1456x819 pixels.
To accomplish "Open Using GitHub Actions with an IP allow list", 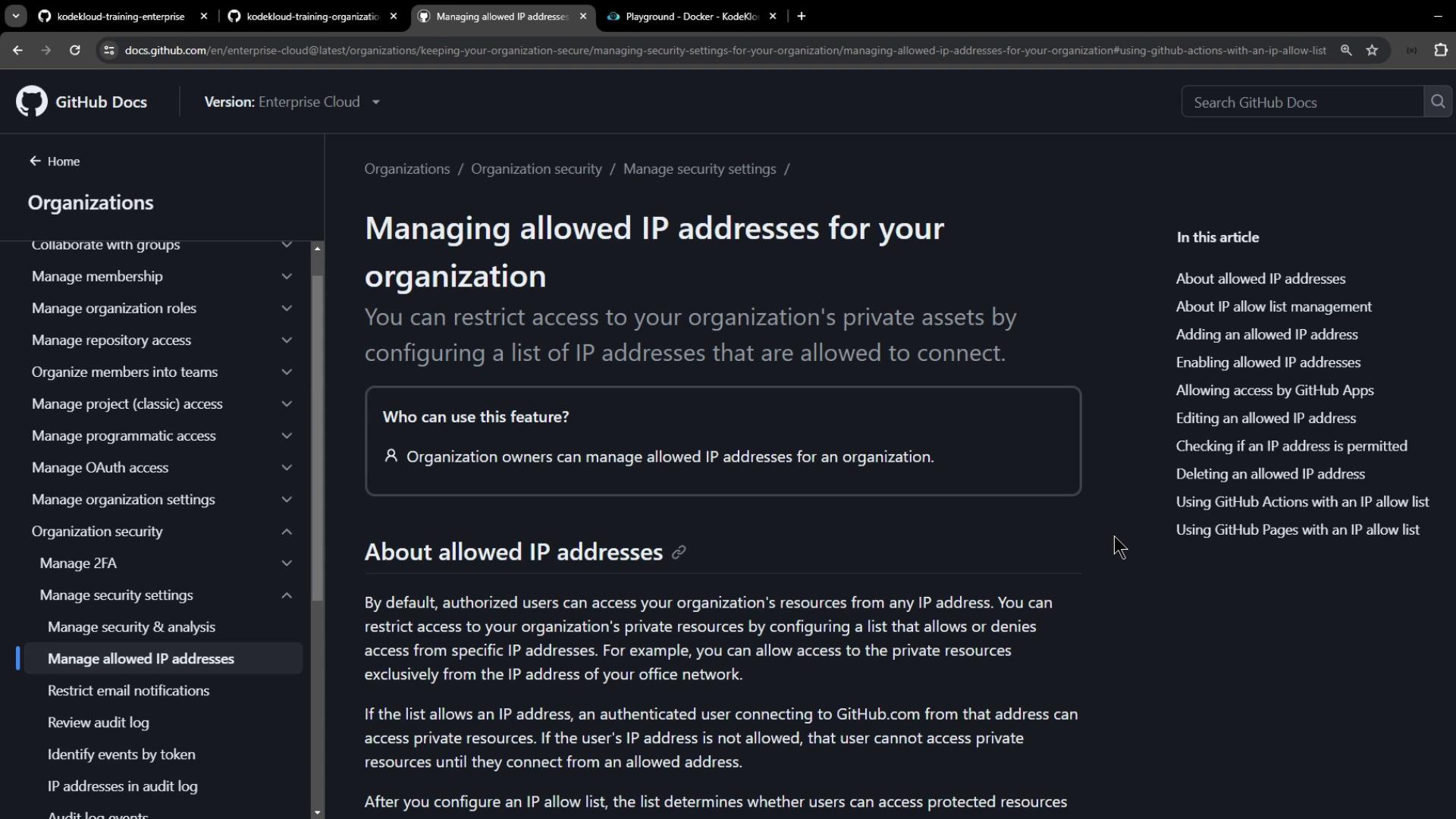I will tap(1302, 502).
